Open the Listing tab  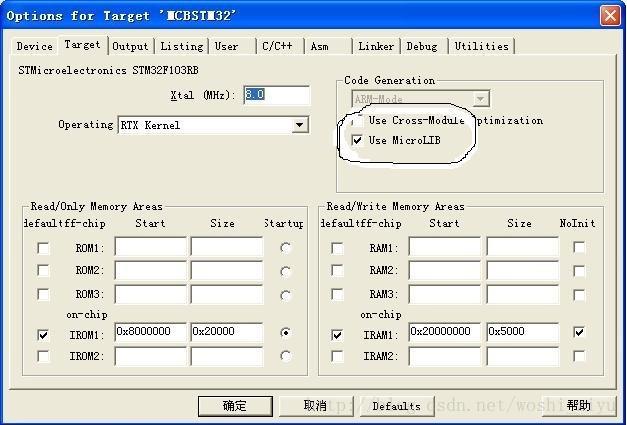tap(182, 46)
